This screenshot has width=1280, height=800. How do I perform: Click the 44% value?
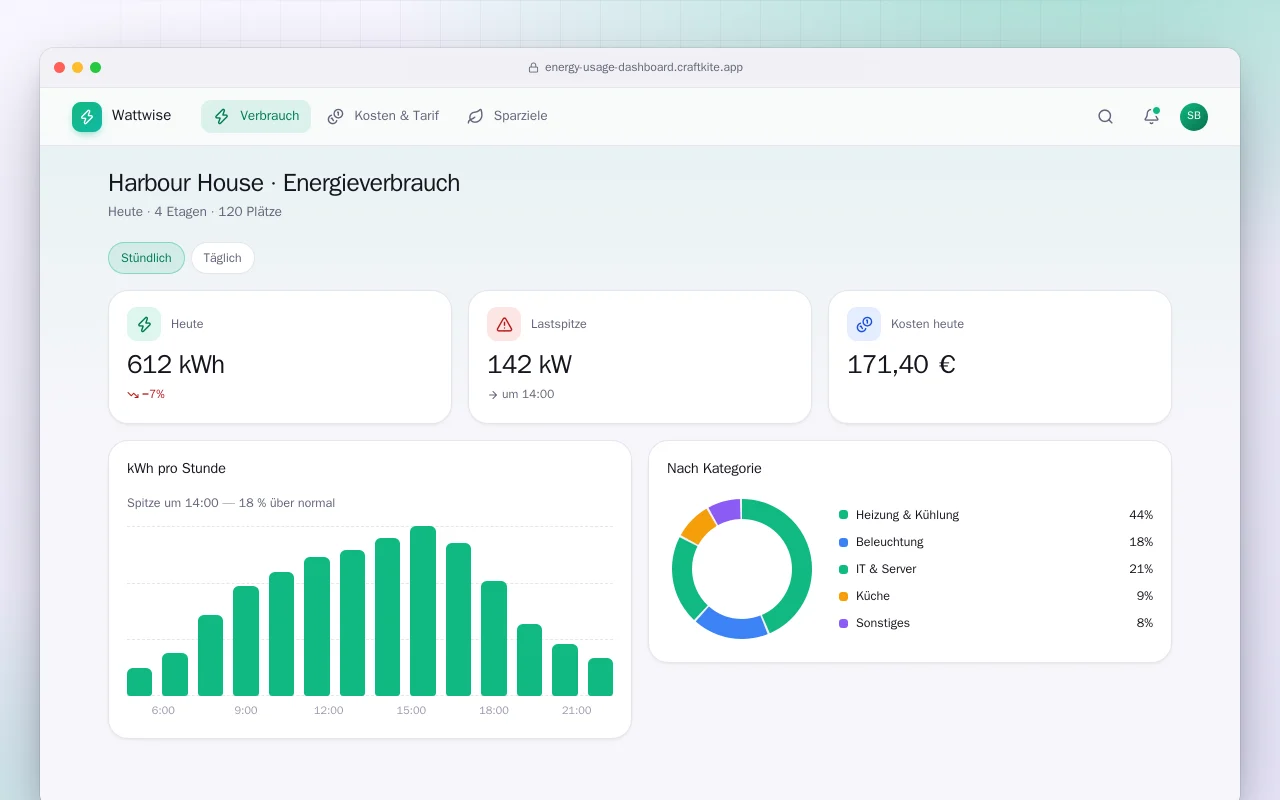(1141, 515)
